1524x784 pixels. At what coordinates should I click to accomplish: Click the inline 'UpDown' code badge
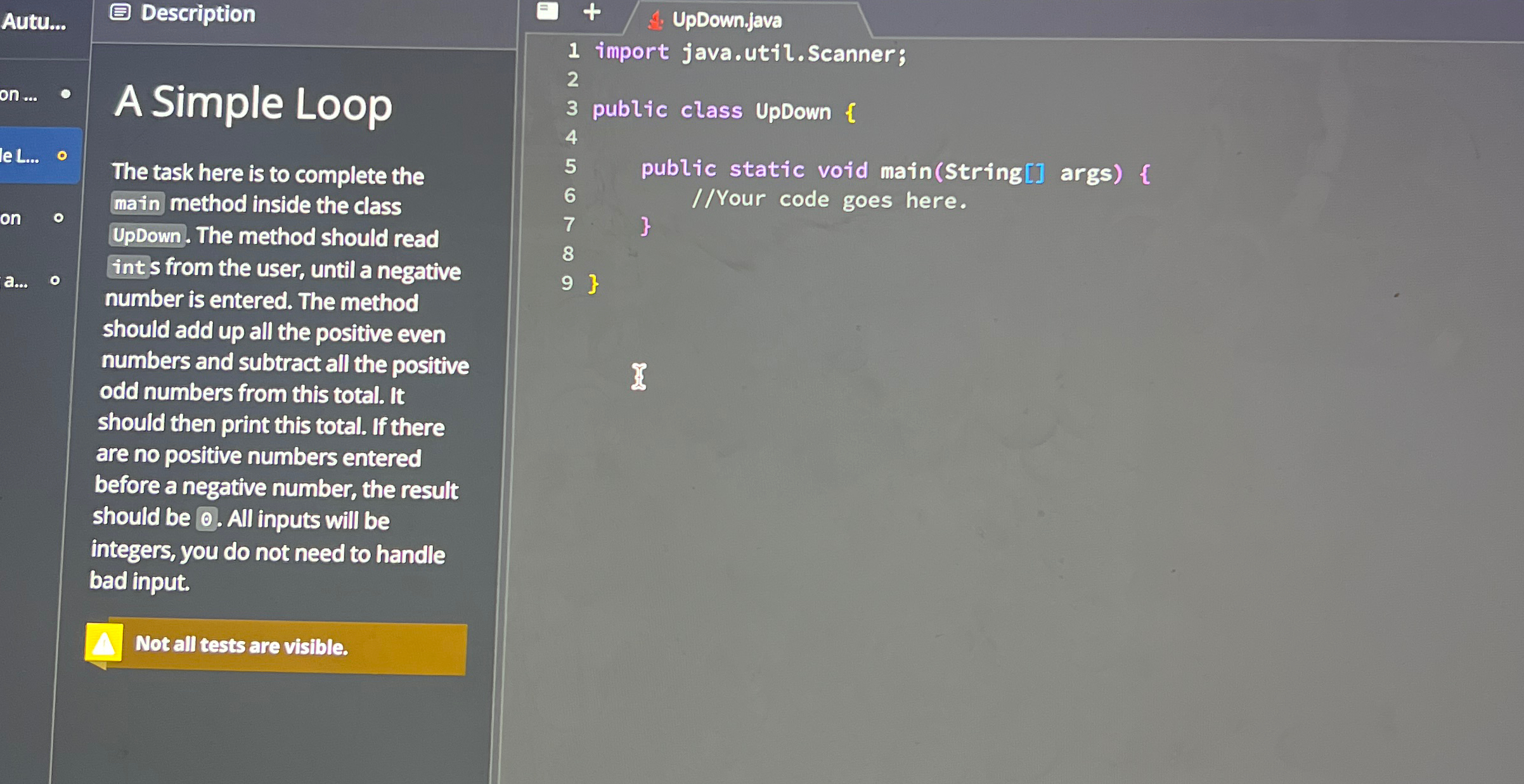coord(146,236)
